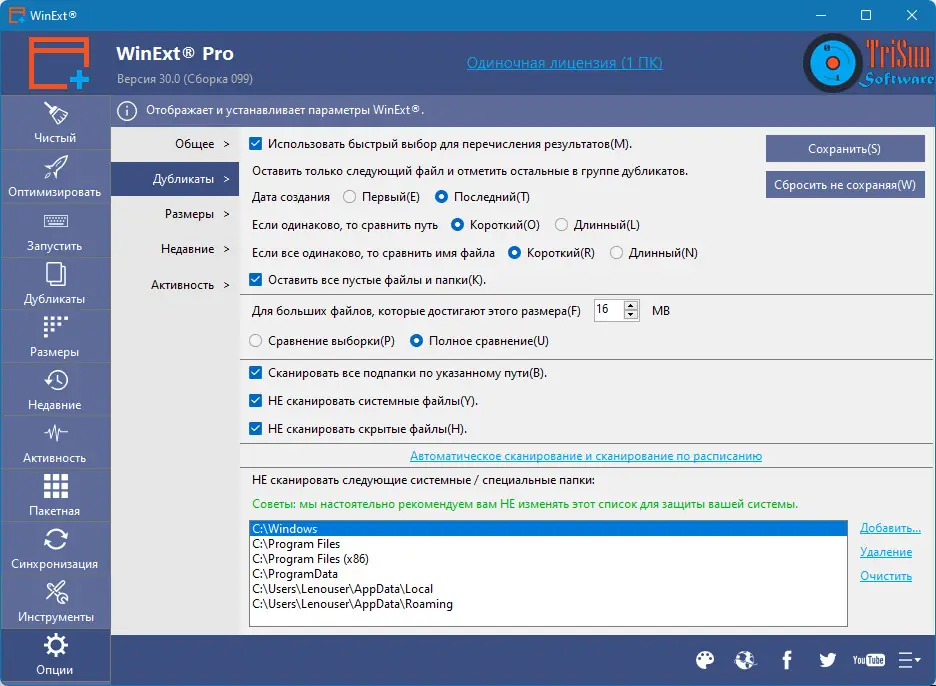Select the C:\Program Files (x86) row

[x=548, y=559]
